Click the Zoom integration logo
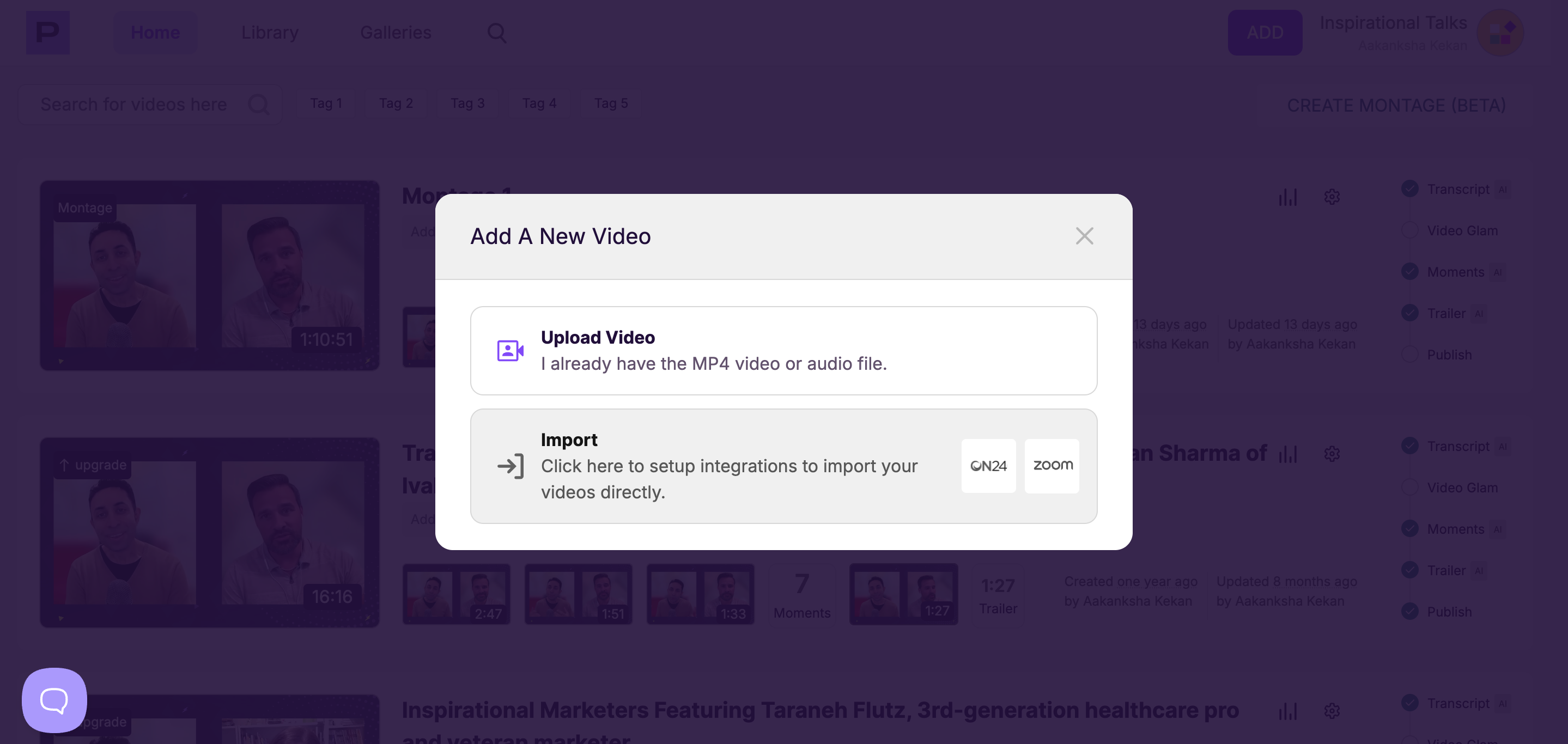Image resolution: width=1568 pixels, height=744 pixels. coord(1052,465)
